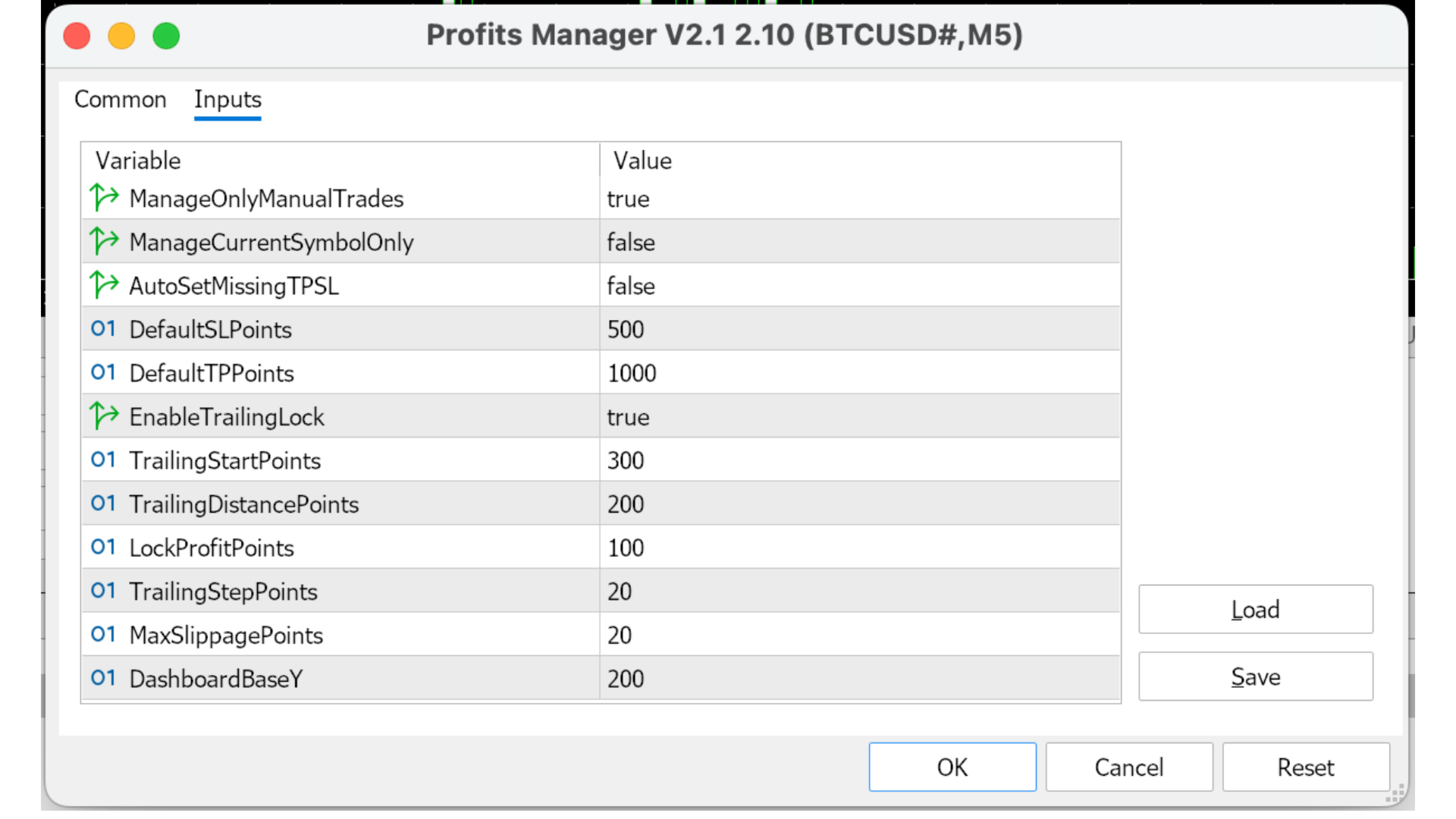Reset inputs with the Reset button
Image resolution: width=1456 pixels, height=819 pixels.
(x=1305, y=767)
